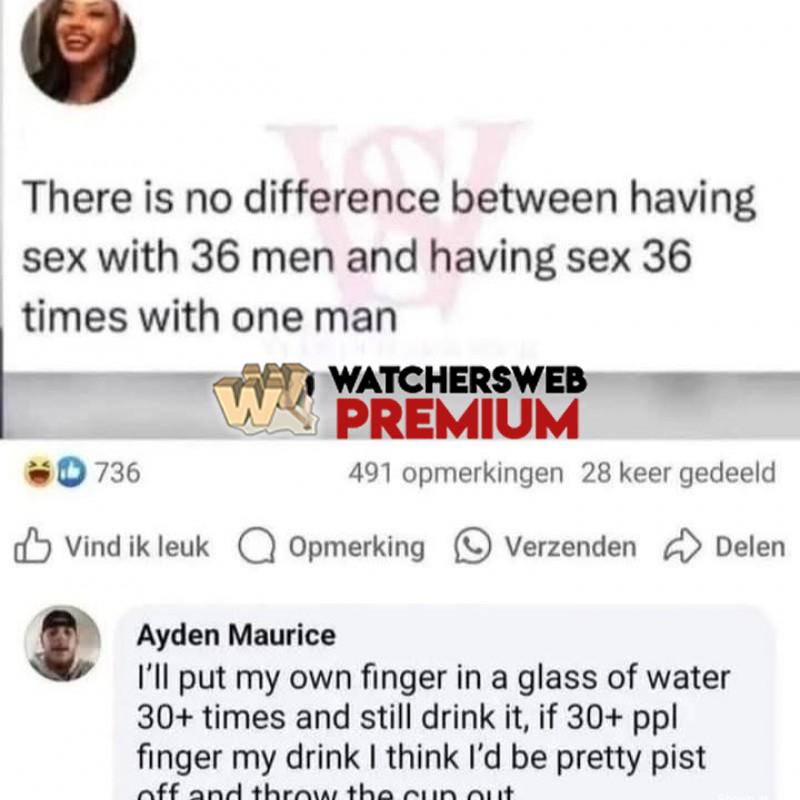Click the thumbs-up icon beside Vind ik leuk
The width and height of the screenshot is (800, 800).
pyautogui.click(x=32, y=546)
